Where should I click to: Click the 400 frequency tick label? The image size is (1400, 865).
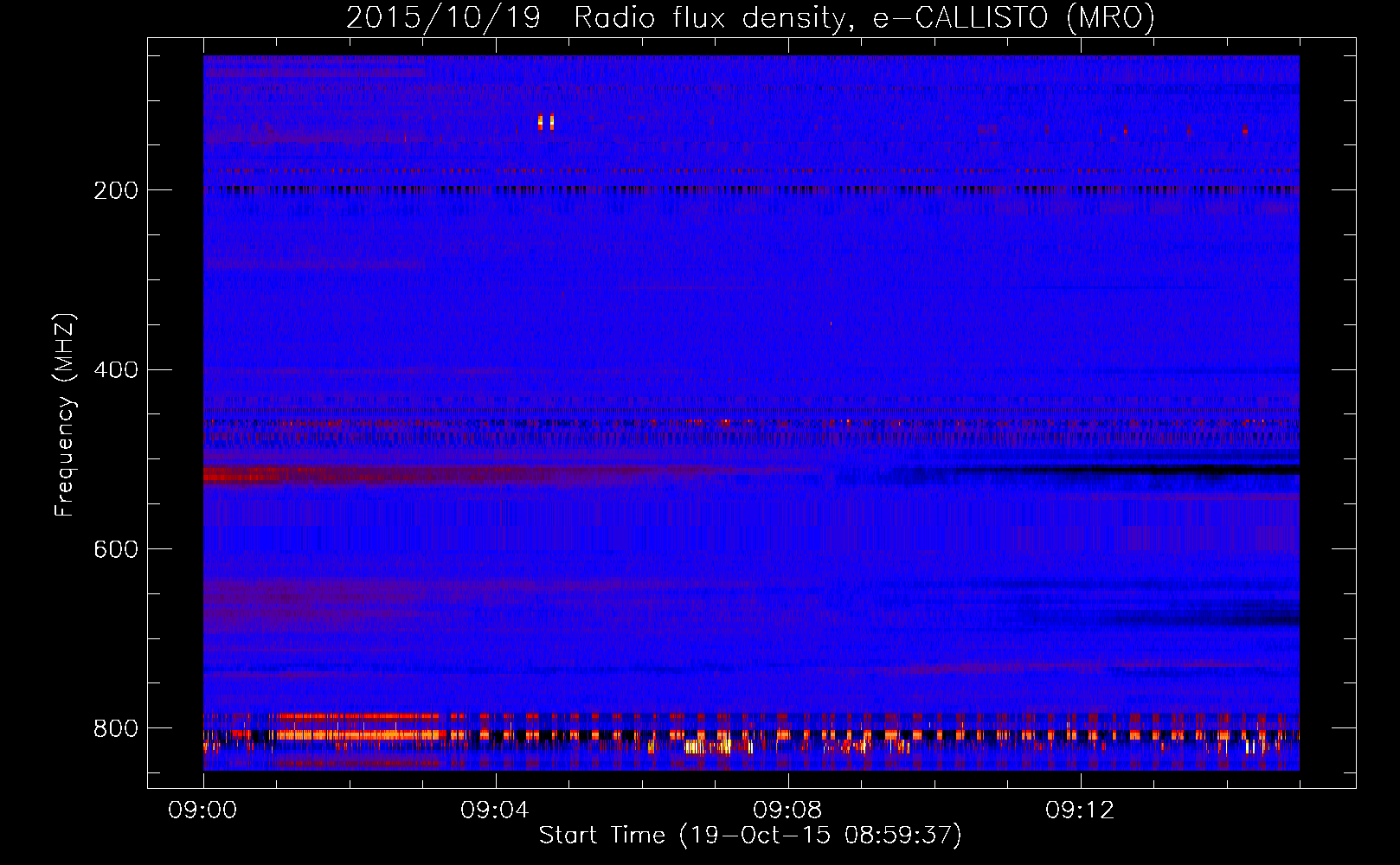pos(116,370)
